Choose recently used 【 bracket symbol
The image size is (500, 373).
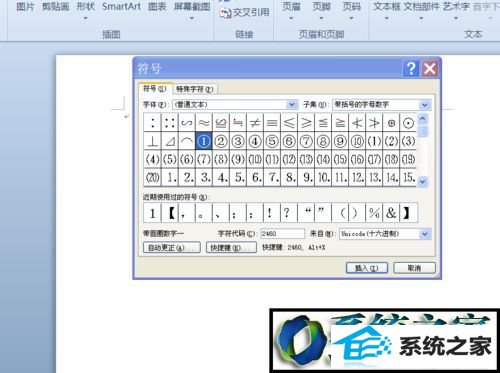[x=170, y=213]
